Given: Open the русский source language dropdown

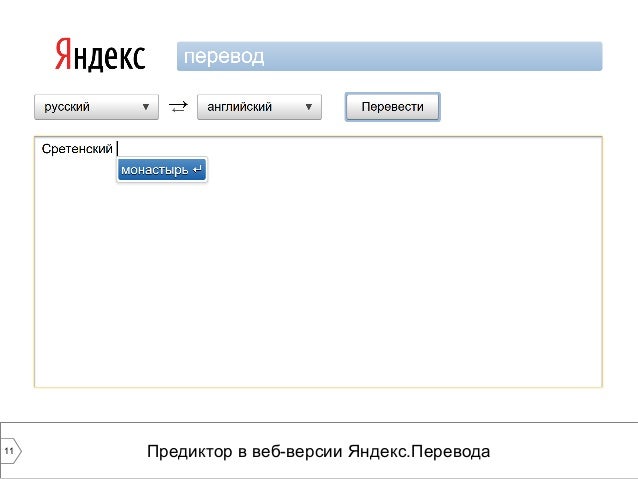Looking at the screenshot, I should tap(96, 107).
